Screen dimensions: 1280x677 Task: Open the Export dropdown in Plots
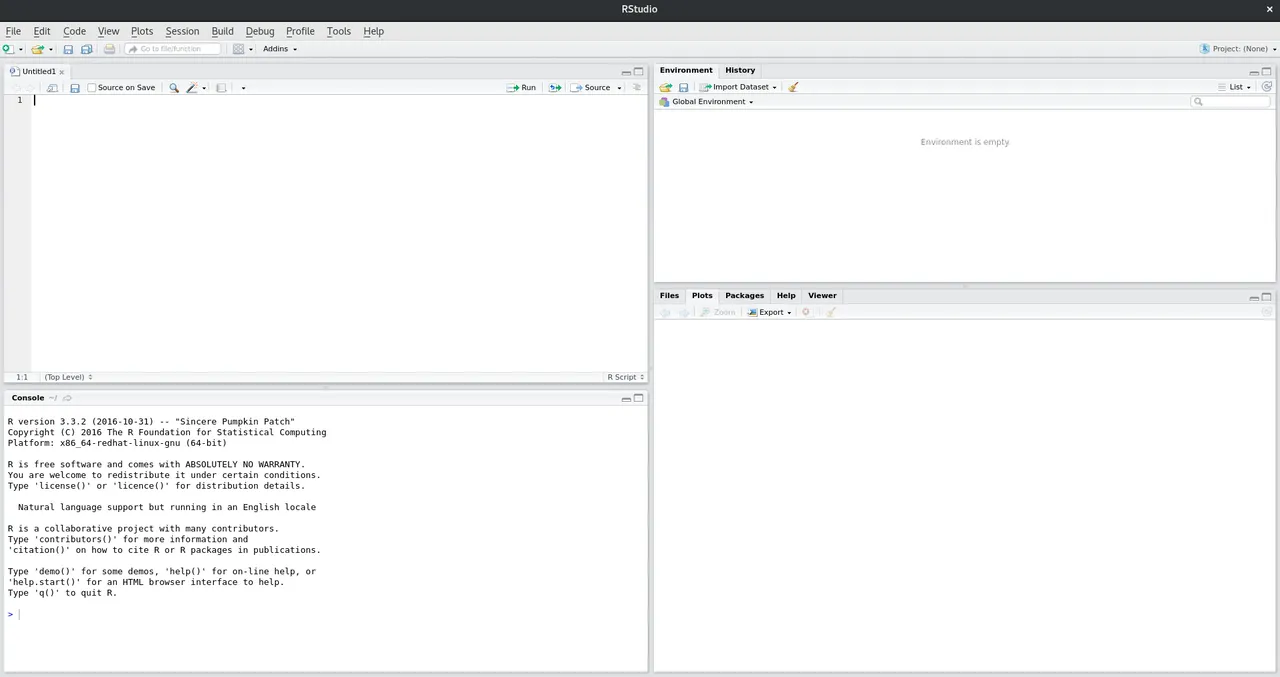770,312
